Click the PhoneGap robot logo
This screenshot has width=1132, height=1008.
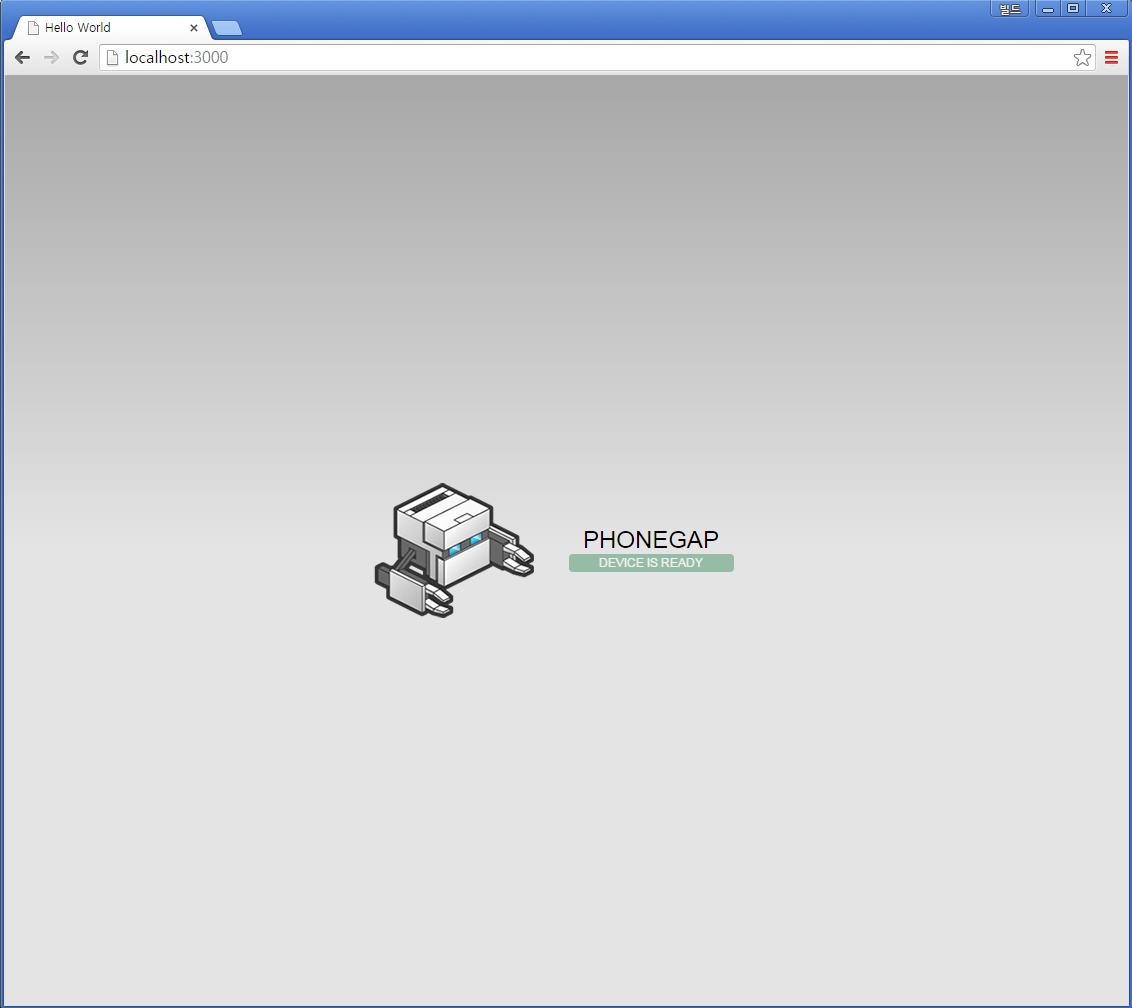point(454,550)
